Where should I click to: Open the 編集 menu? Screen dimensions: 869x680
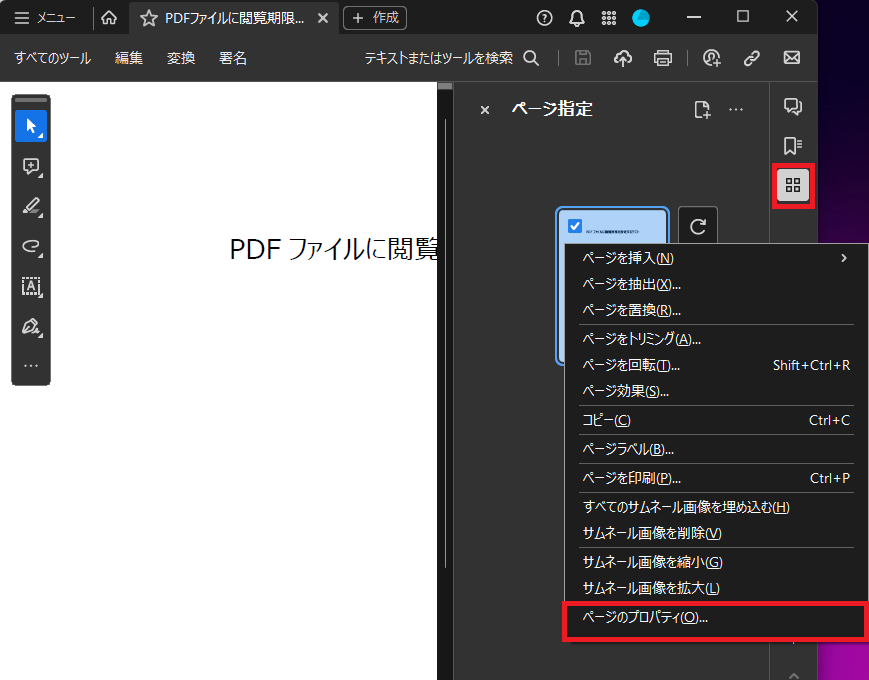(x=128, y=58)
